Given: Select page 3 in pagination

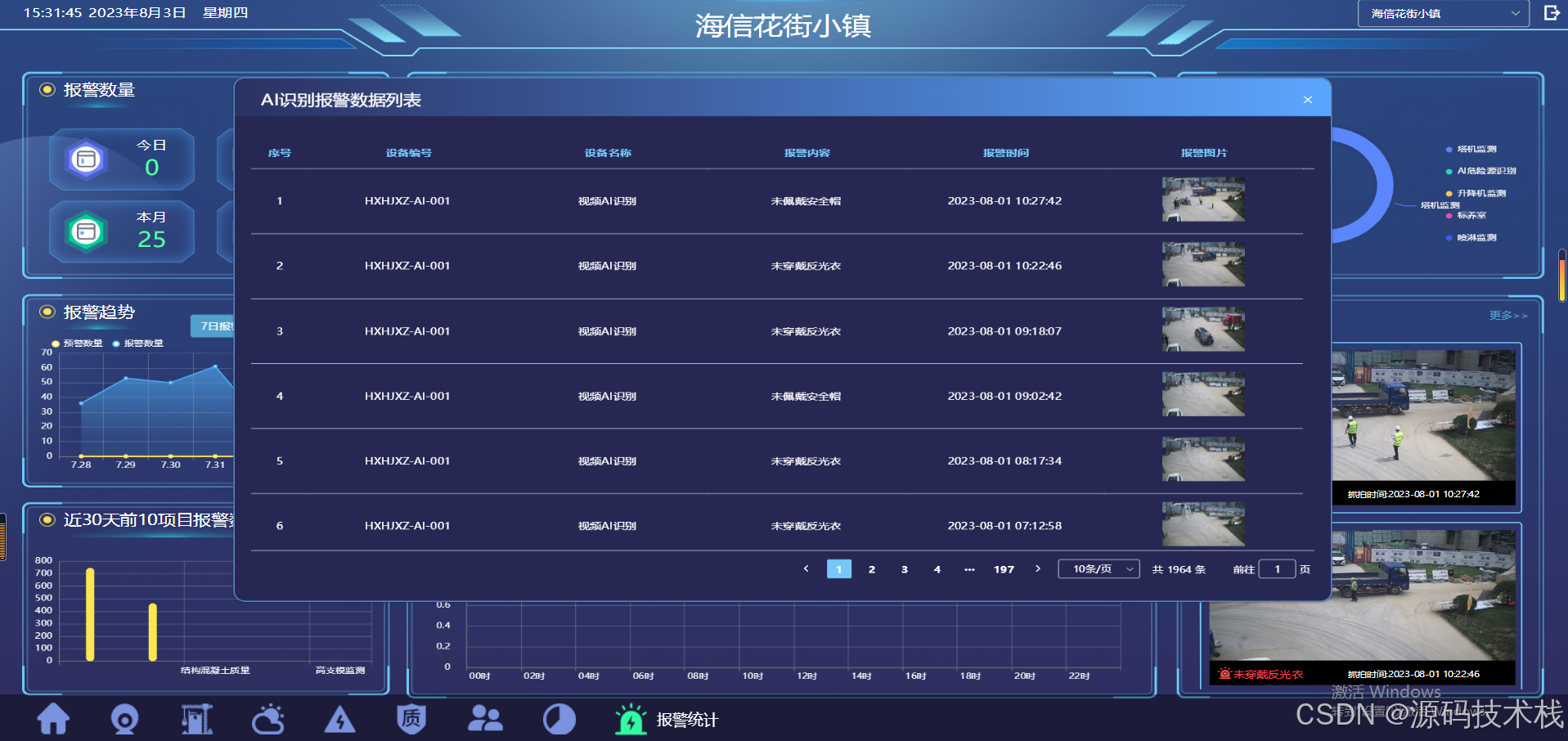Looking at the screenshot, I should tap(905, 569).
